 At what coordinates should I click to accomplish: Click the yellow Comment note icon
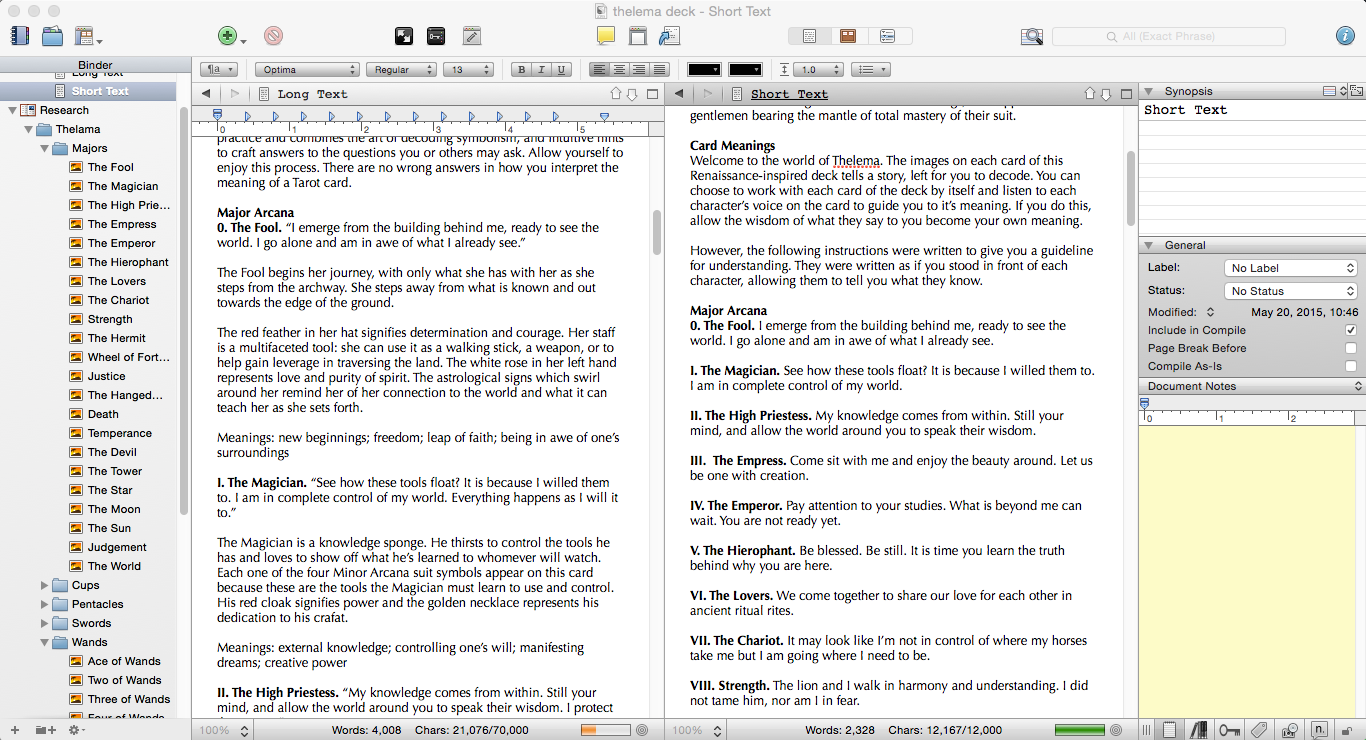click(x=605, y=36)
